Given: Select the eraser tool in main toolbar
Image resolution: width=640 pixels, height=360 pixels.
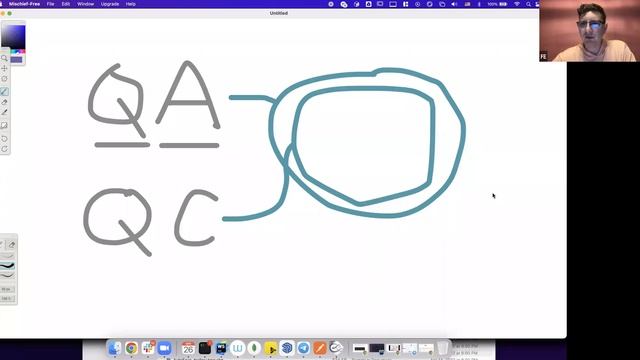Looking at the screenshot, I should click(4, 102).
